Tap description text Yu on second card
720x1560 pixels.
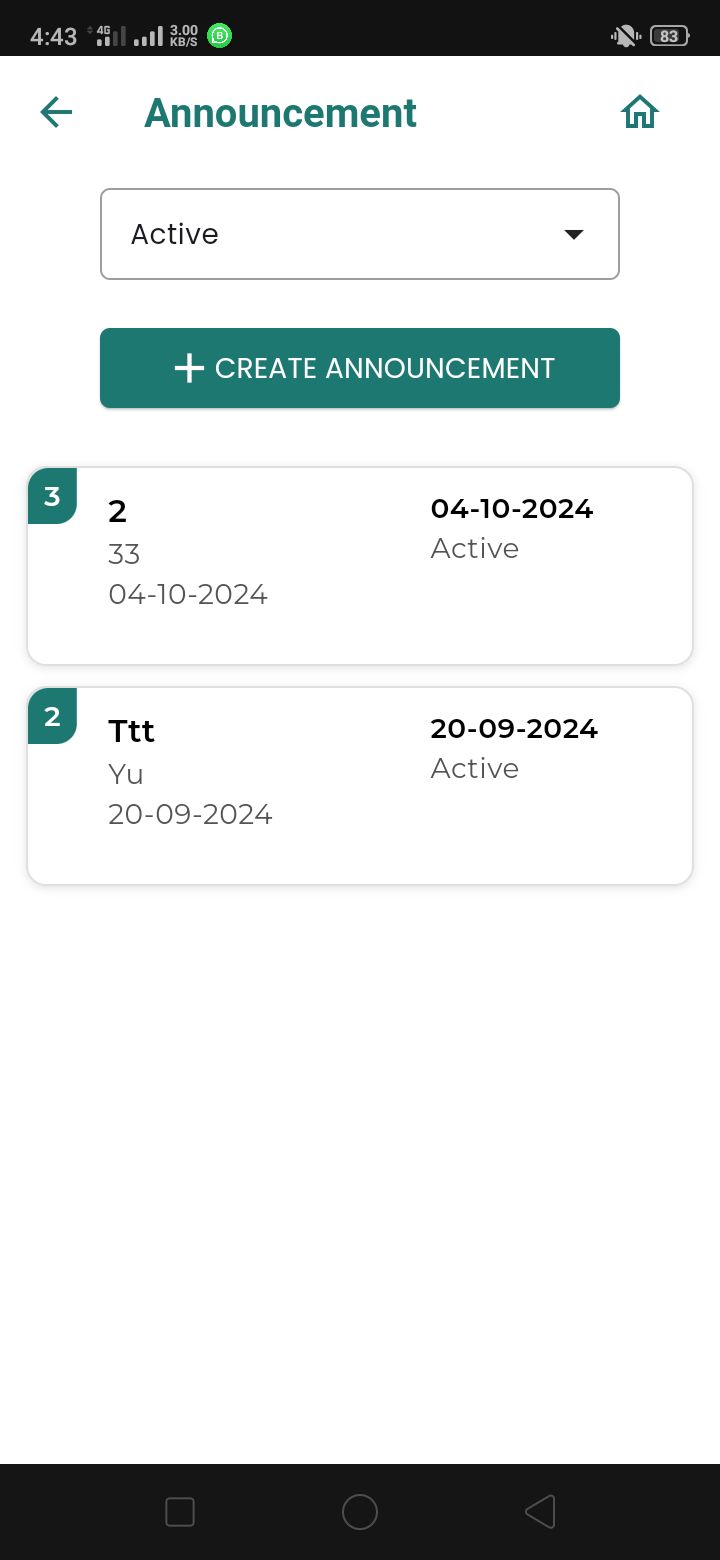[126, 774]
